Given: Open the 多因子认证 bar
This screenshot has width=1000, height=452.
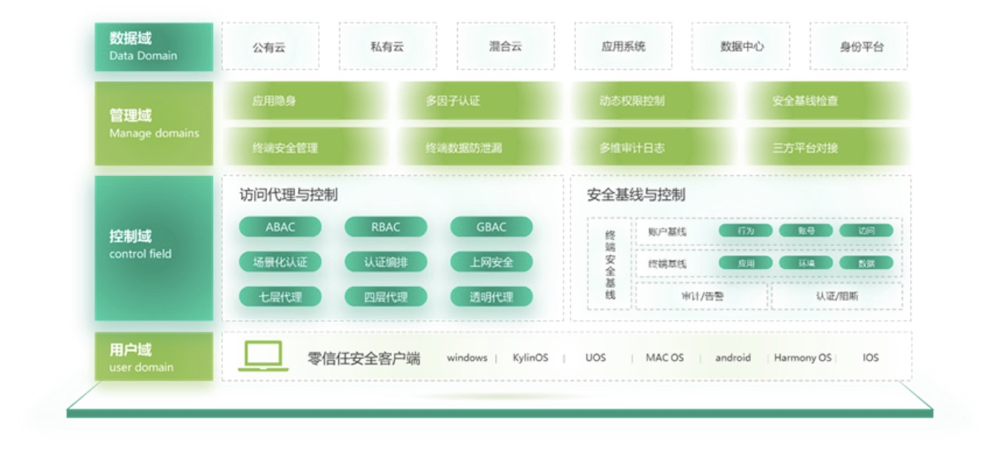Looking at the screenshot, I should 480,101.
